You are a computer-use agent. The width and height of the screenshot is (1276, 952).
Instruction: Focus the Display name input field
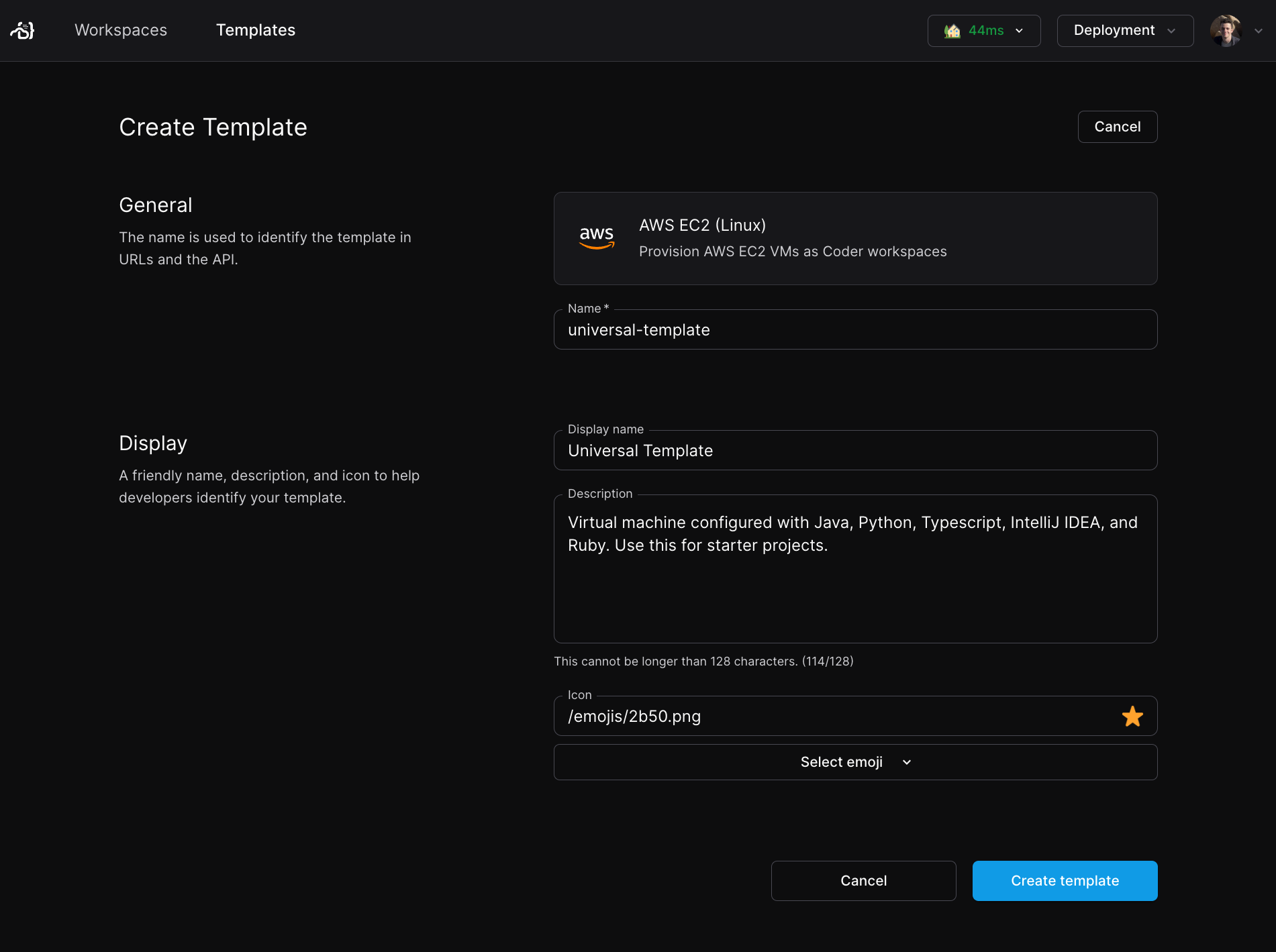855,450
